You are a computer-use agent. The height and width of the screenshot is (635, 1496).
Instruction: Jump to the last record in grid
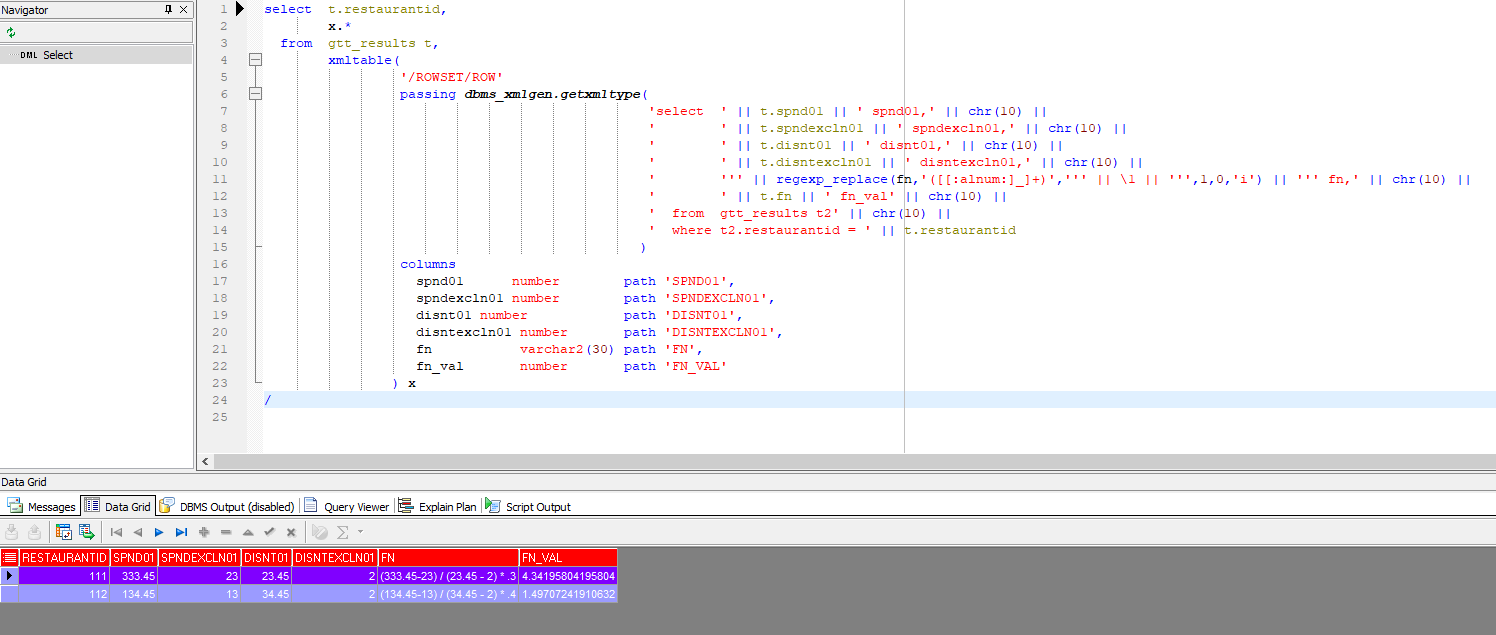pyautogui.click(x=181, y=532)
